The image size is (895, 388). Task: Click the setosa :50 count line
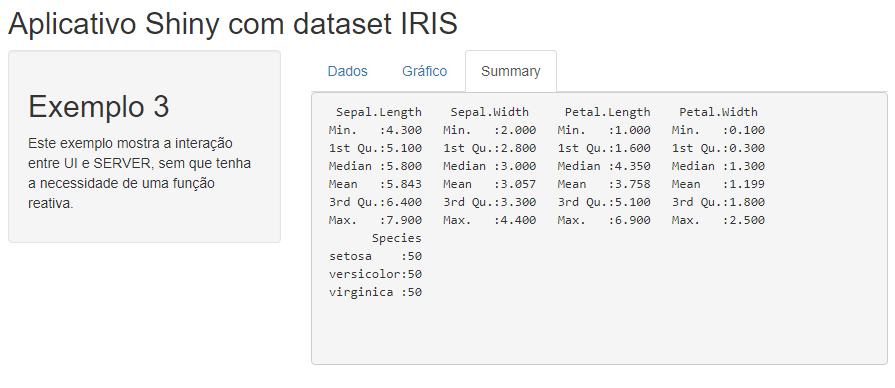point(375,256)
